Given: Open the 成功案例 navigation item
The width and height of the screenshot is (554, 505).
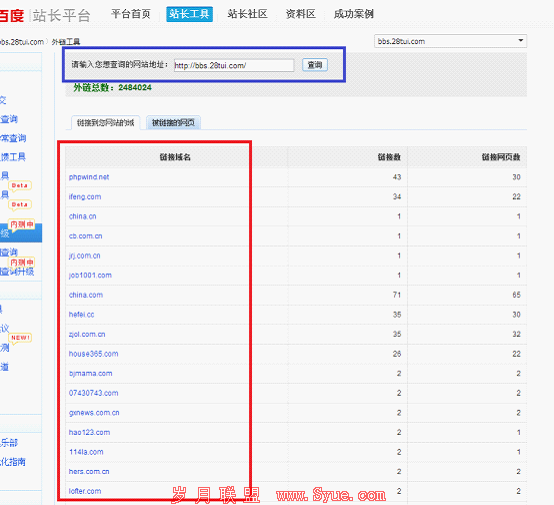Looking at the screenshot, I should [354, 14].
